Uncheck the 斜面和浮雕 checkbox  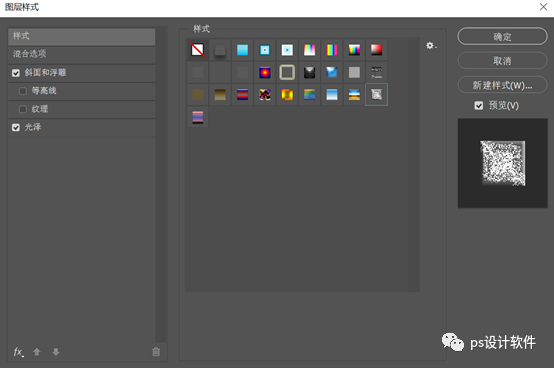(16, 73)
